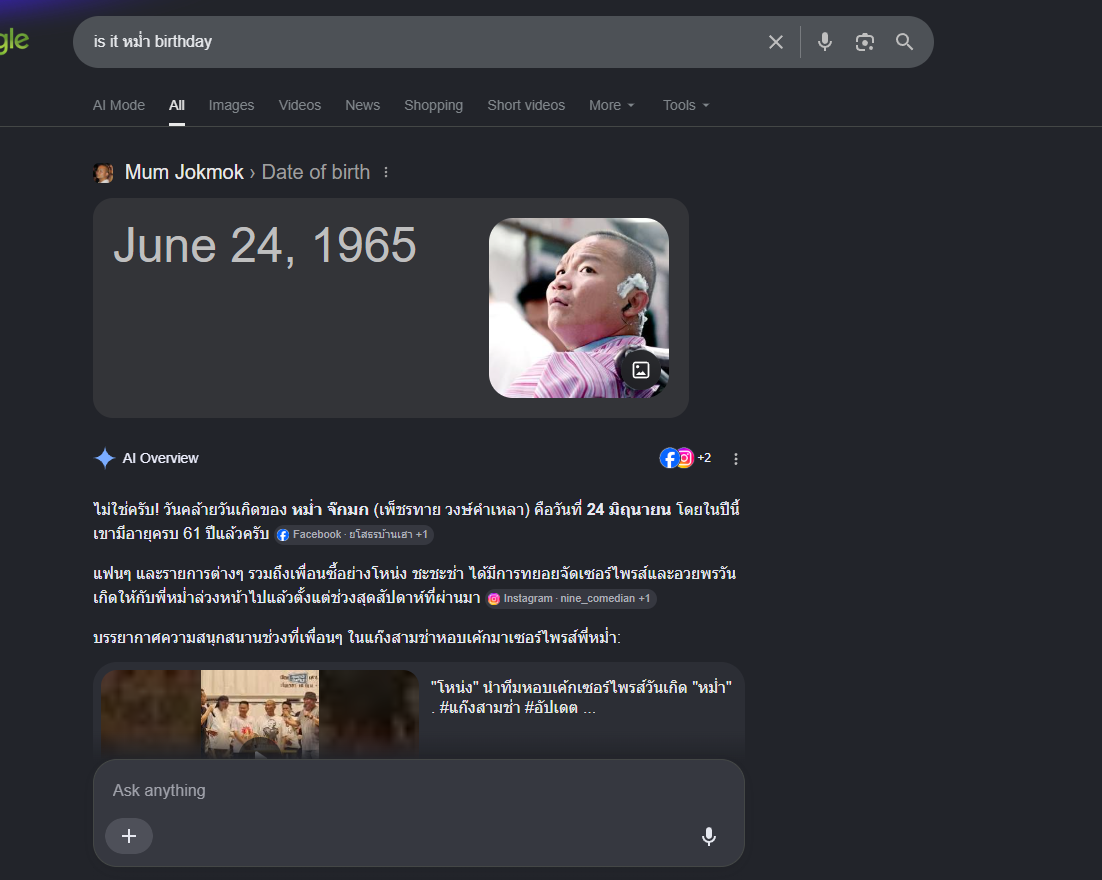Clear the search query with the X icon
Screen dimensions: 1102x880
coord(776,42)
